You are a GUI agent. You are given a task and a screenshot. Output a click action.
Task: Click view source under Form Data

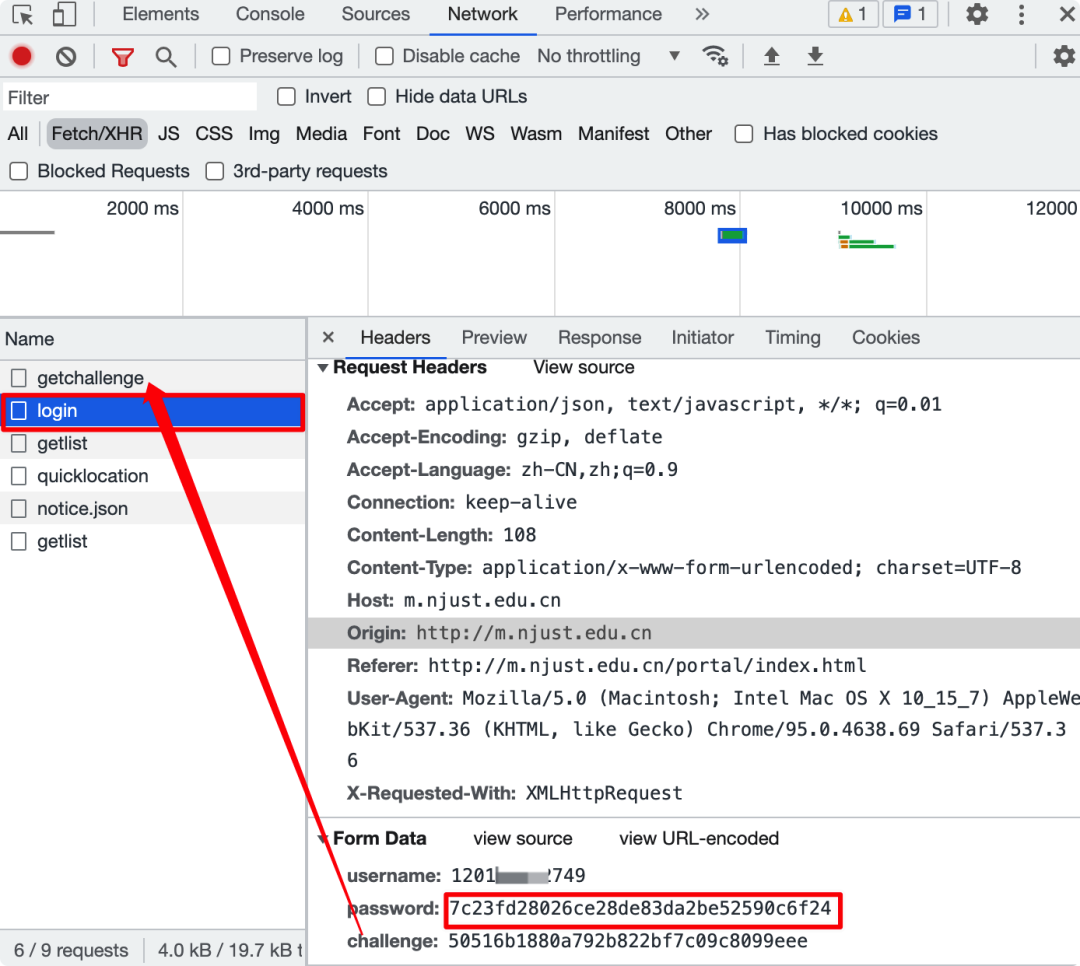(523, 839)
